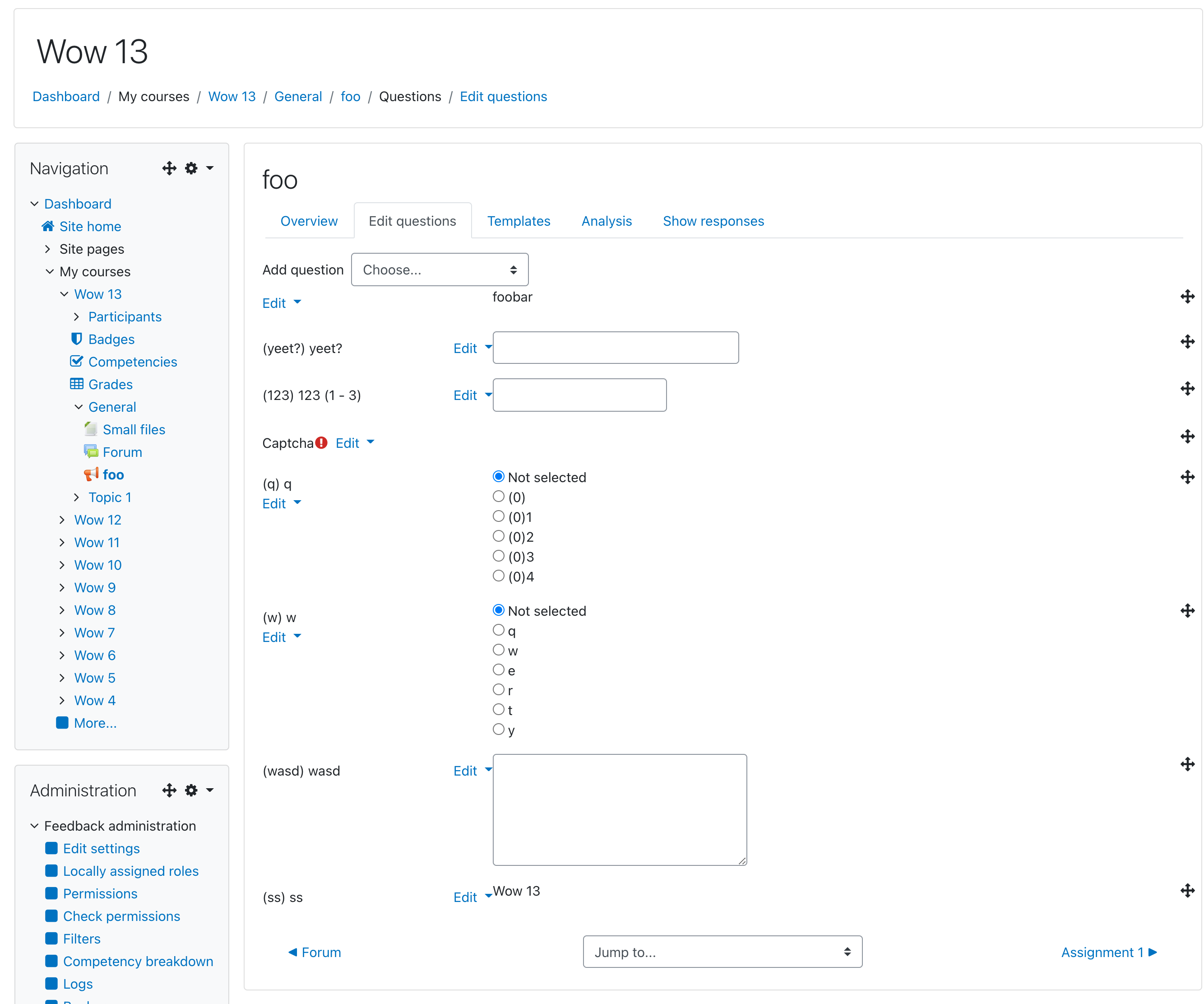Screen dimensions: 1204x1004
Task: Click the Grades table icon
Action: 76,384
